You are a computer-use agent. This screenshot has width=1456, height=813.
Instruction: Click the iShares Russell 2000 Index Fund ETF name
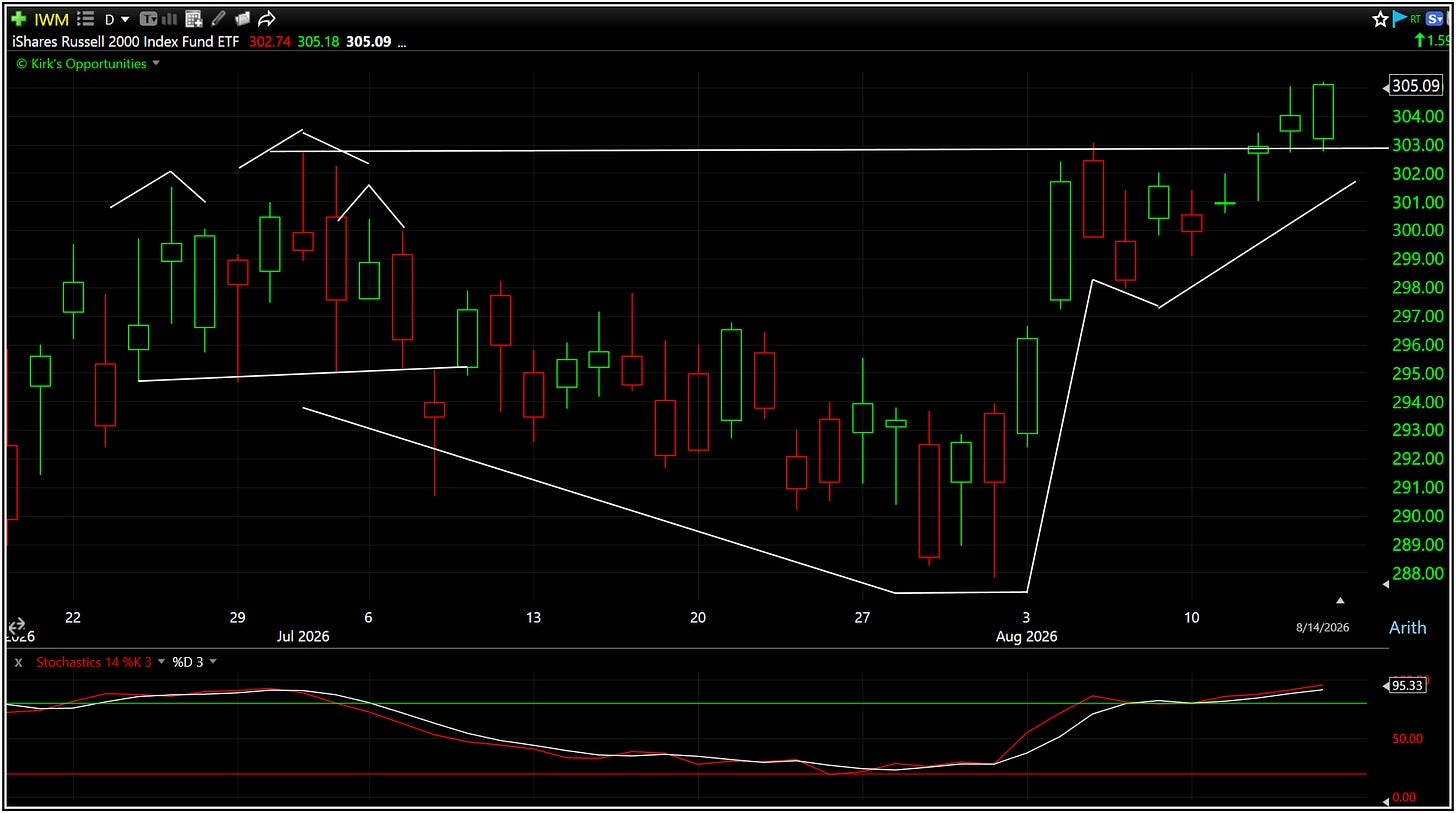tap(125, 42)
